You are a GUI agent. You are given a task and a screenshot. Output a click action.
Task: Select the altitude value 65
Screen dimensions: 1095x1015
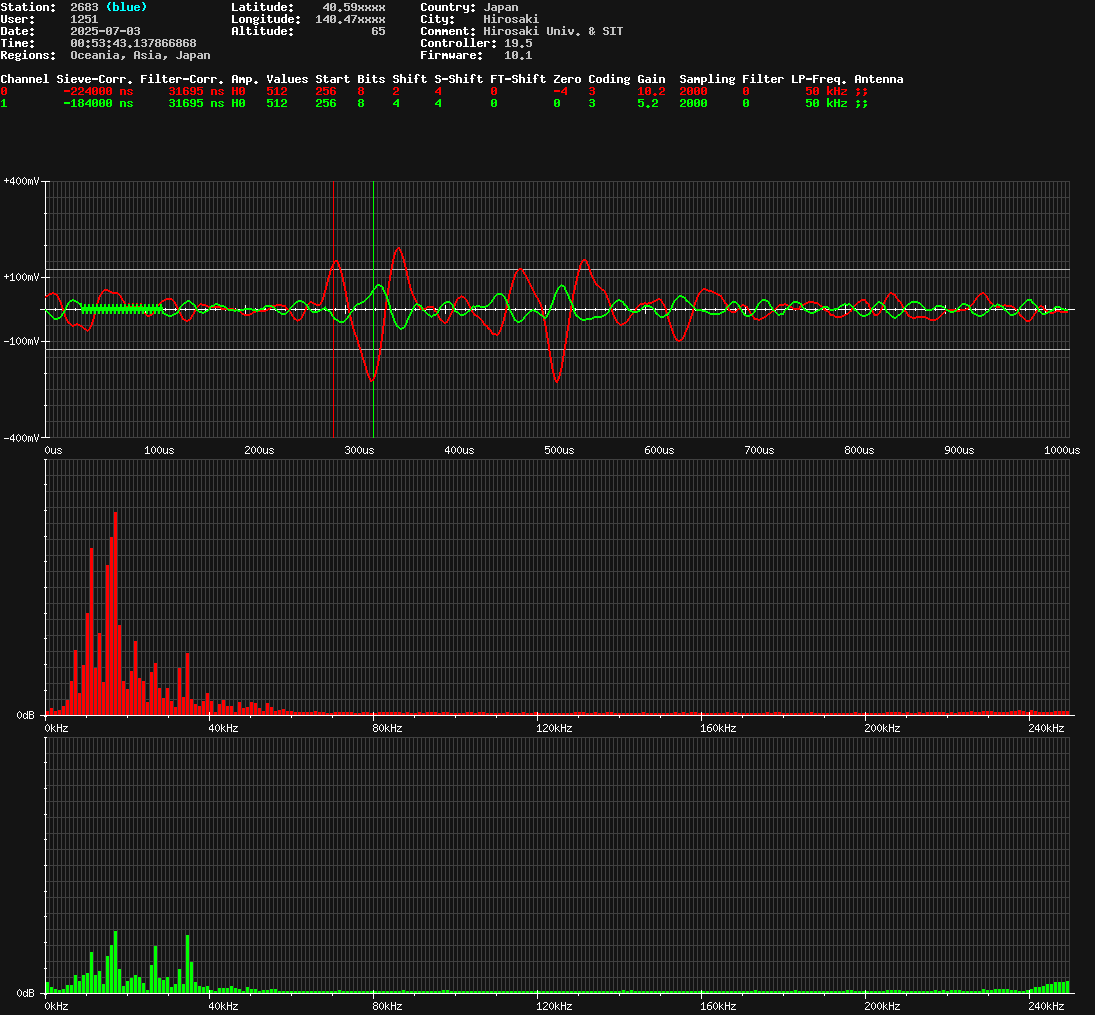(378, 31)
